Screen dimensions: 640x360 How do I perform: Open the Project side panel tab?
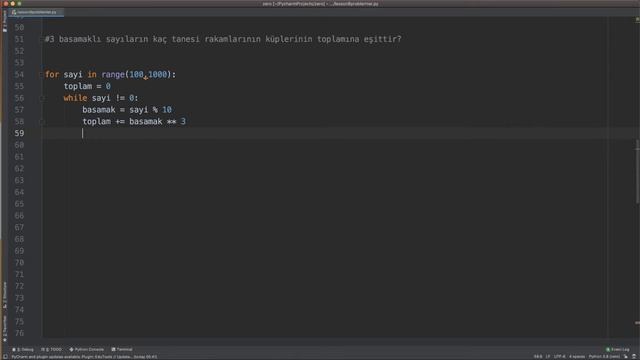[x=5, y=21]
